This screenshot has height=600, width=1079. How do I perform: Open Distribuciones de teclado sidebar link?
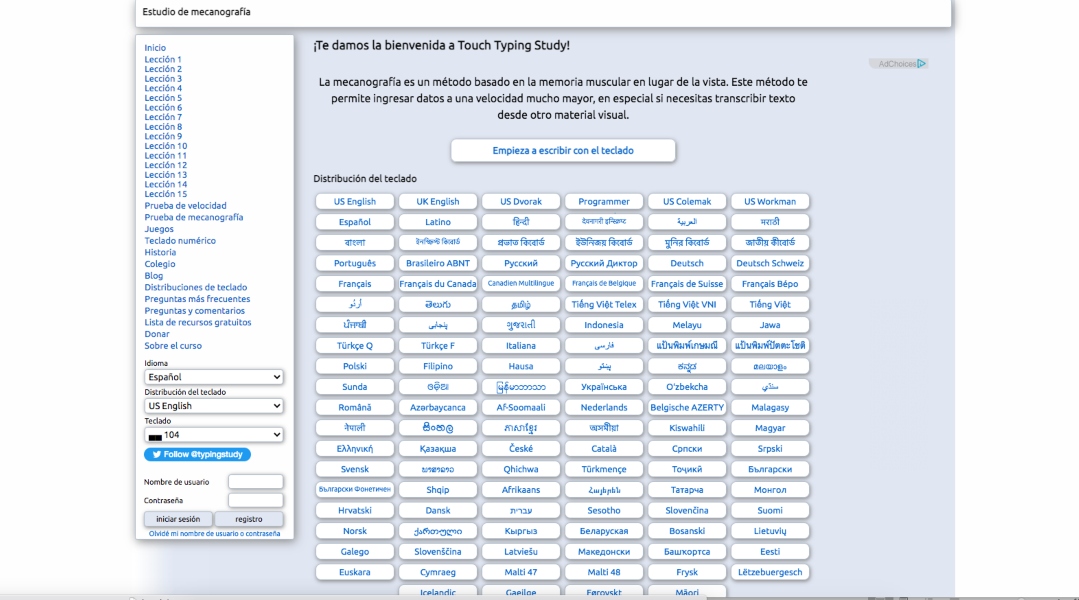195,288
